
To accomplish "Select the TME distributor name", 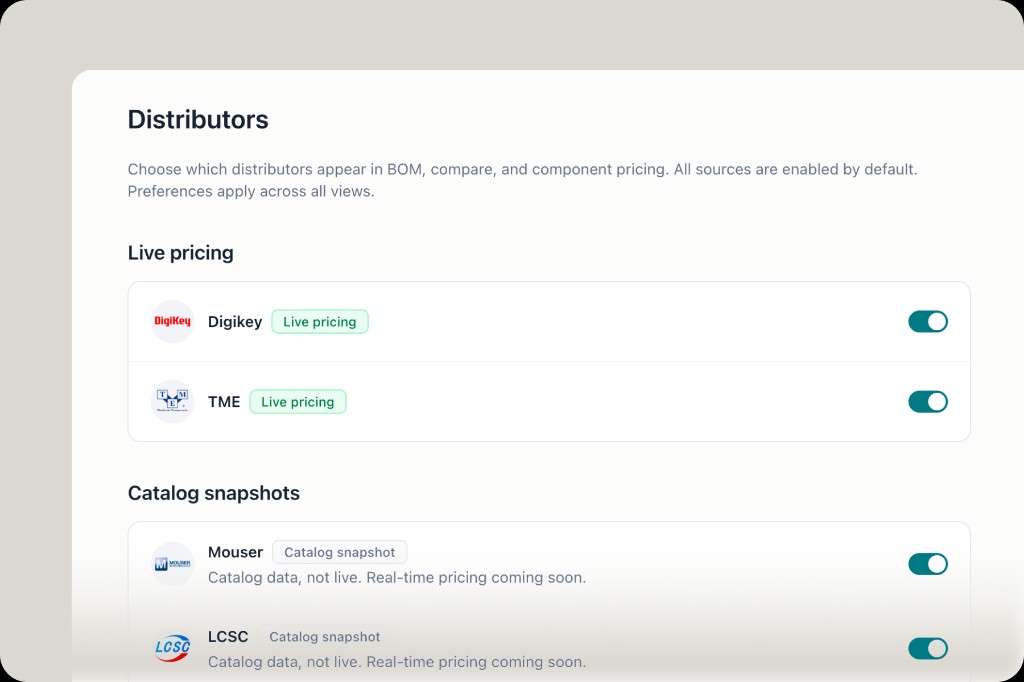I will coord(224,402).
